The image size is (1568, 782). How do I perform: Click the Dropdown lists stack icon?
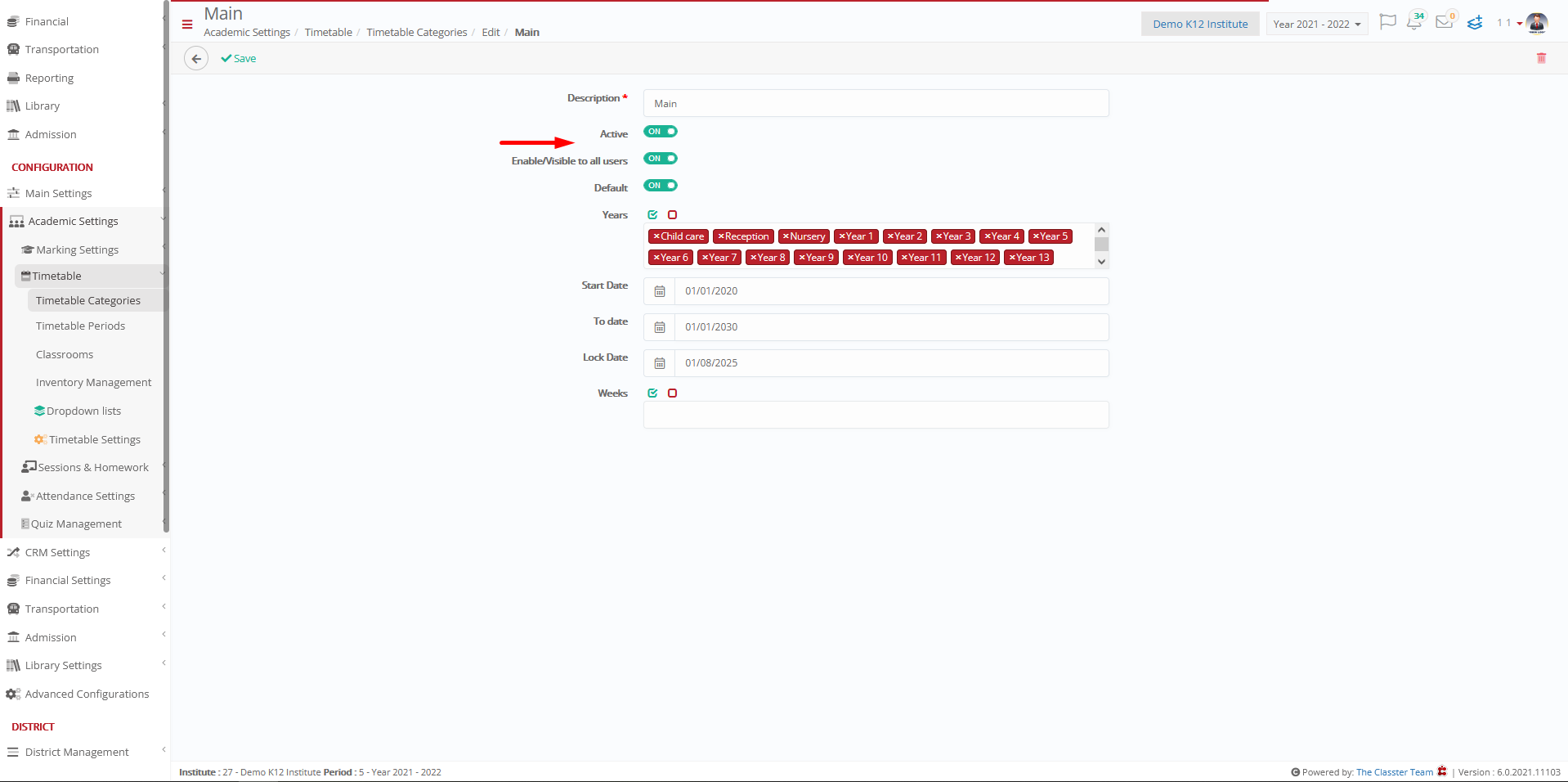tap(39, 411)
